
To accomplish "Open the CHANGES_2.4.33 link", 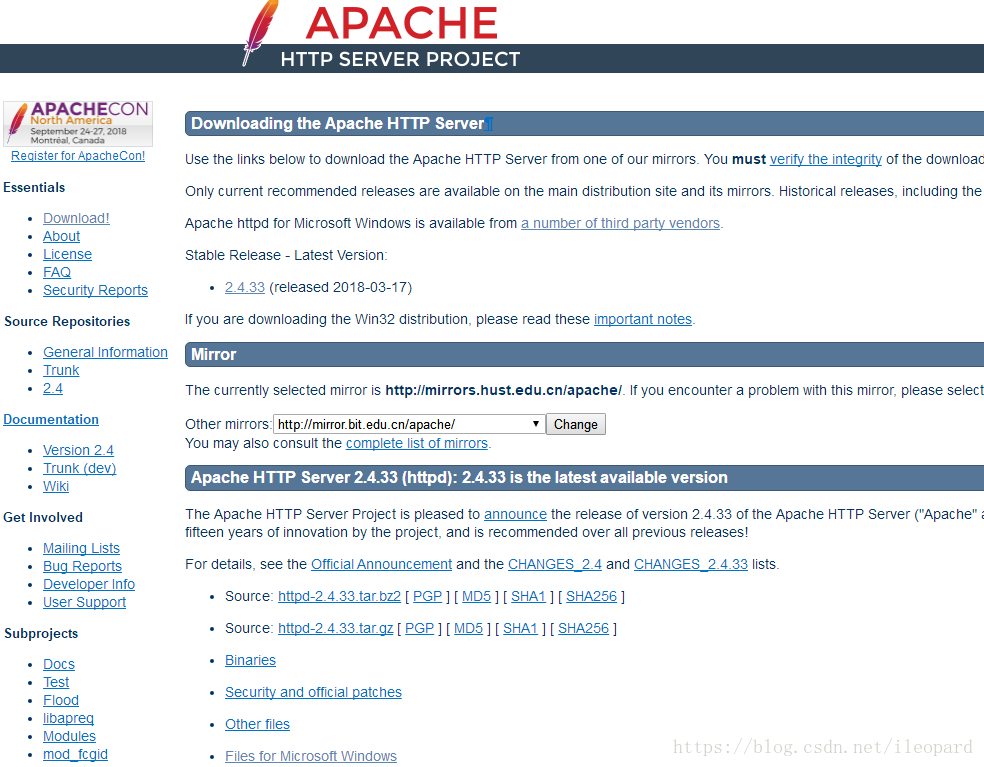I will [x=691, y=564].
